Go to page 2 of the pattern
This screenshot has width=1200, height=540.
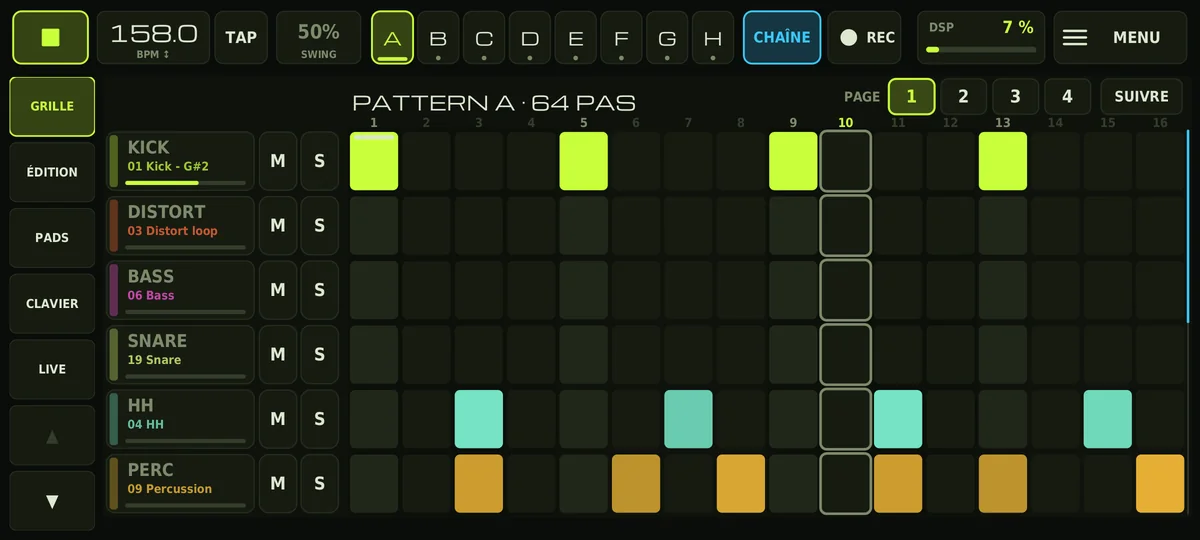[x=963, y=96]
